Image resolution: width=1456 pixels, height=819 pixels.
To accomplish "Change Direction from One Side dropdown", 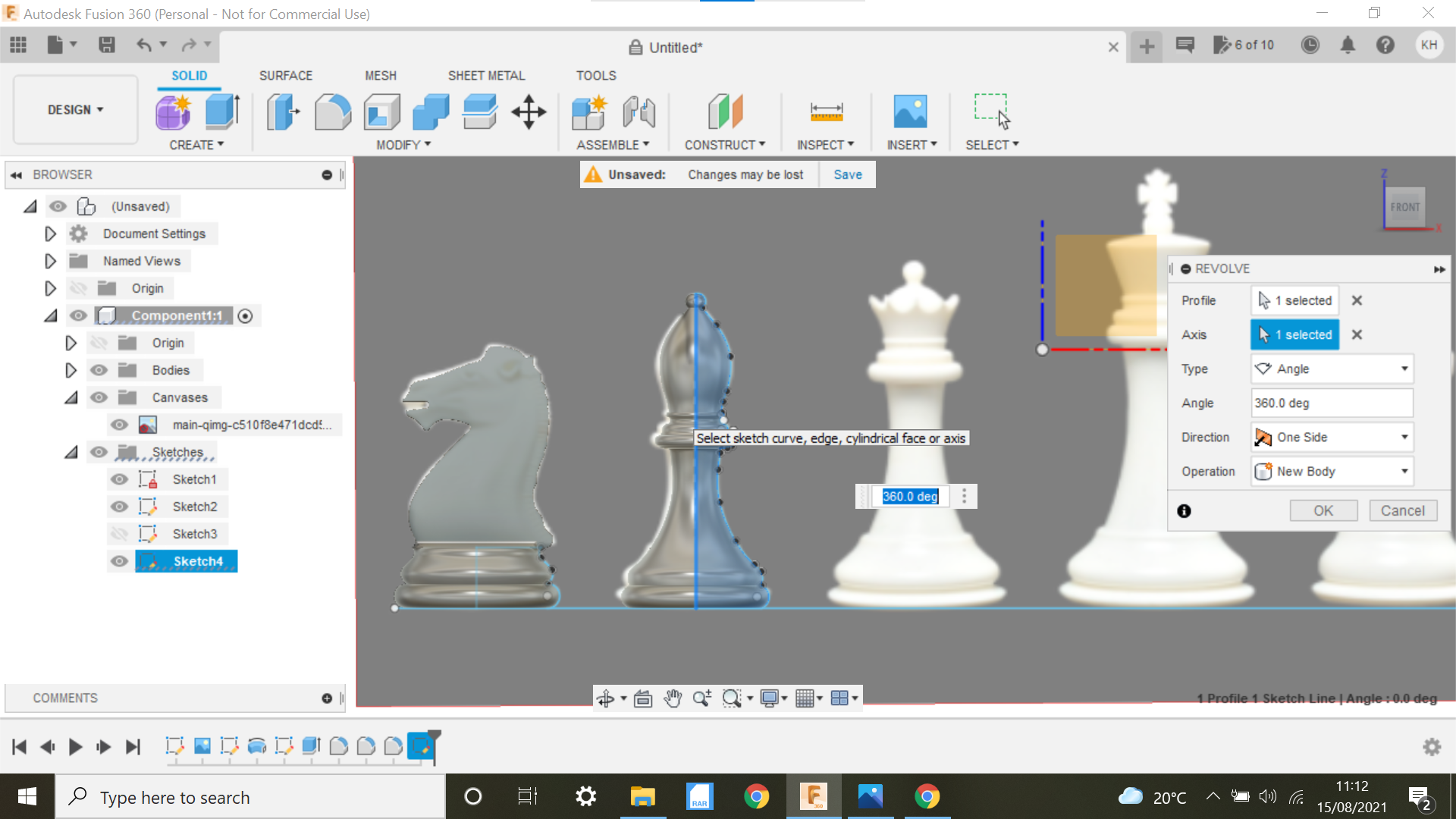I will click(x=1331, y=437).
